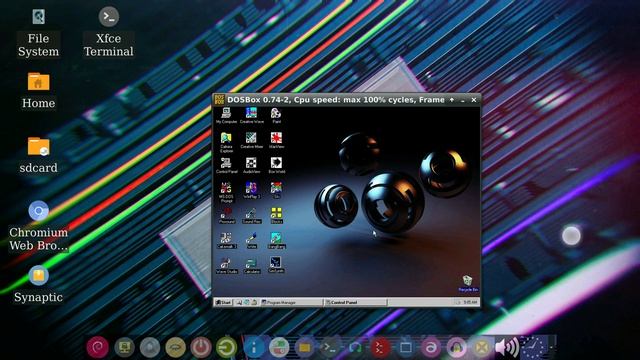Switch to Control Panel taskbar button
Viewport: 640px width, 360px height.
[356, 302]
